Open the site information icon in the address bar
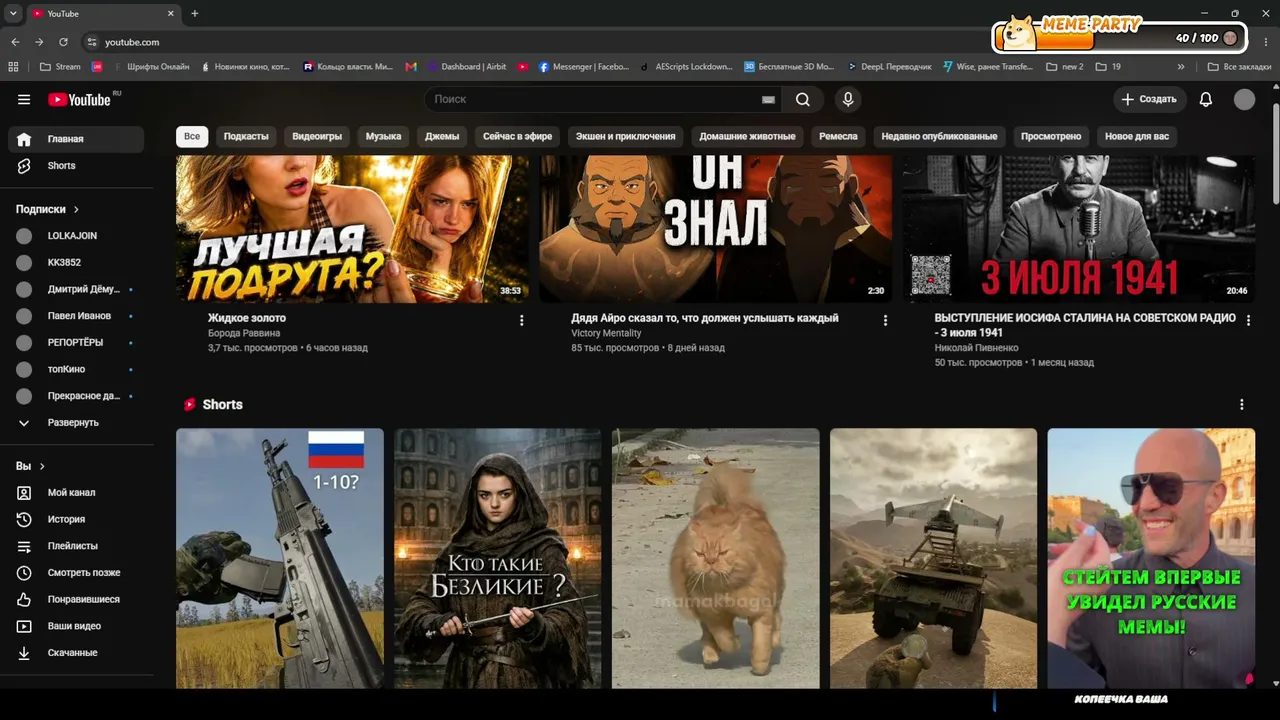Image resolution: width=1280 pixels, height=720 pixels. (x=92, y=42)
